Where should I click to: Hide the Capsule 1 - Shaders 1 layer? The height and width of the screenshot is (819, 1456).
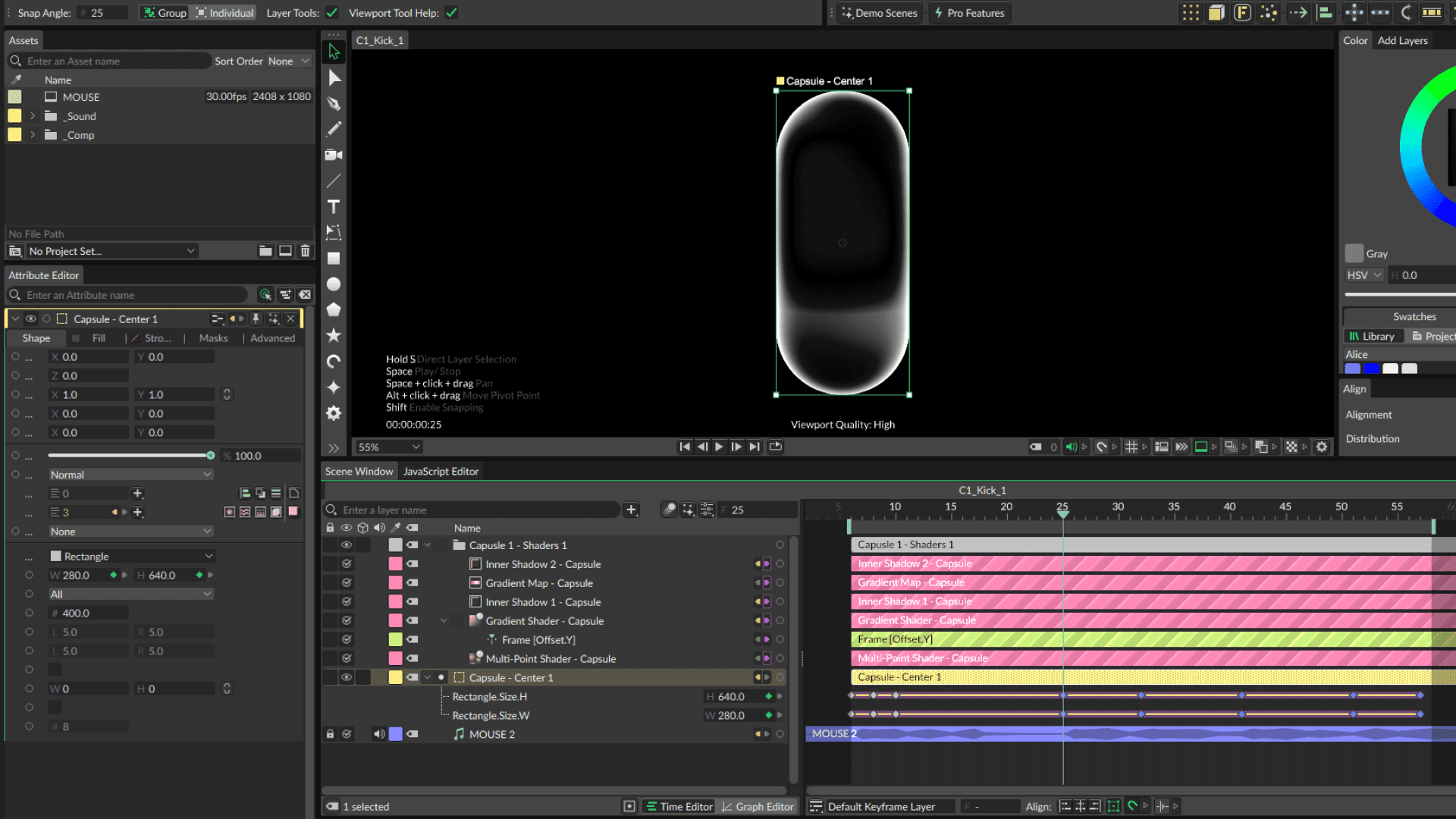347,545
